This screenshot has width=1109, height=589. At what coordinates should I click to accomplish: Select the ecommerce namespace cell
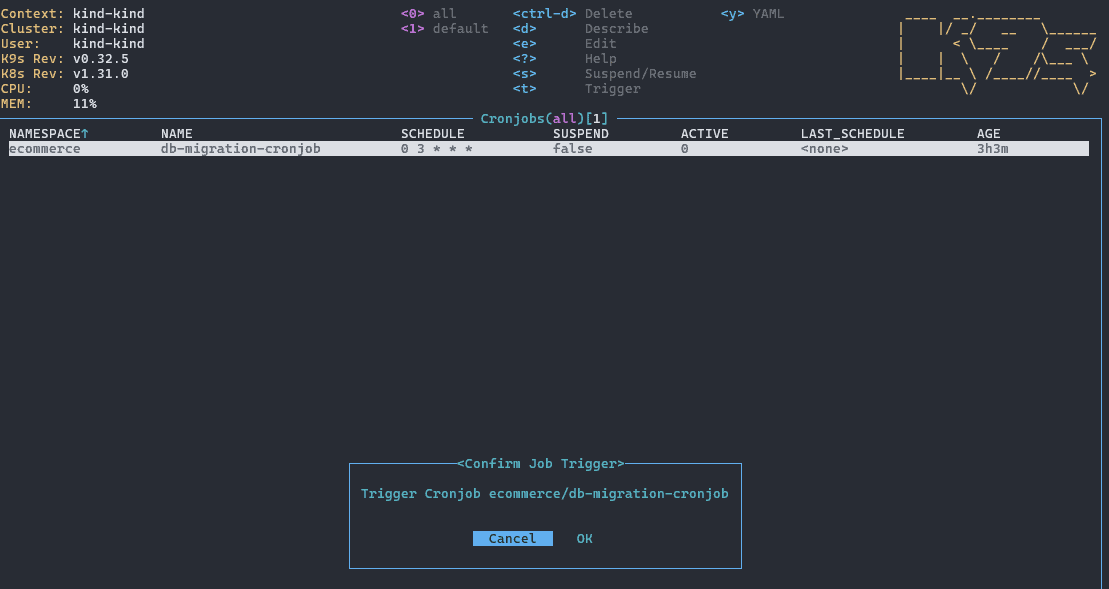45,148
